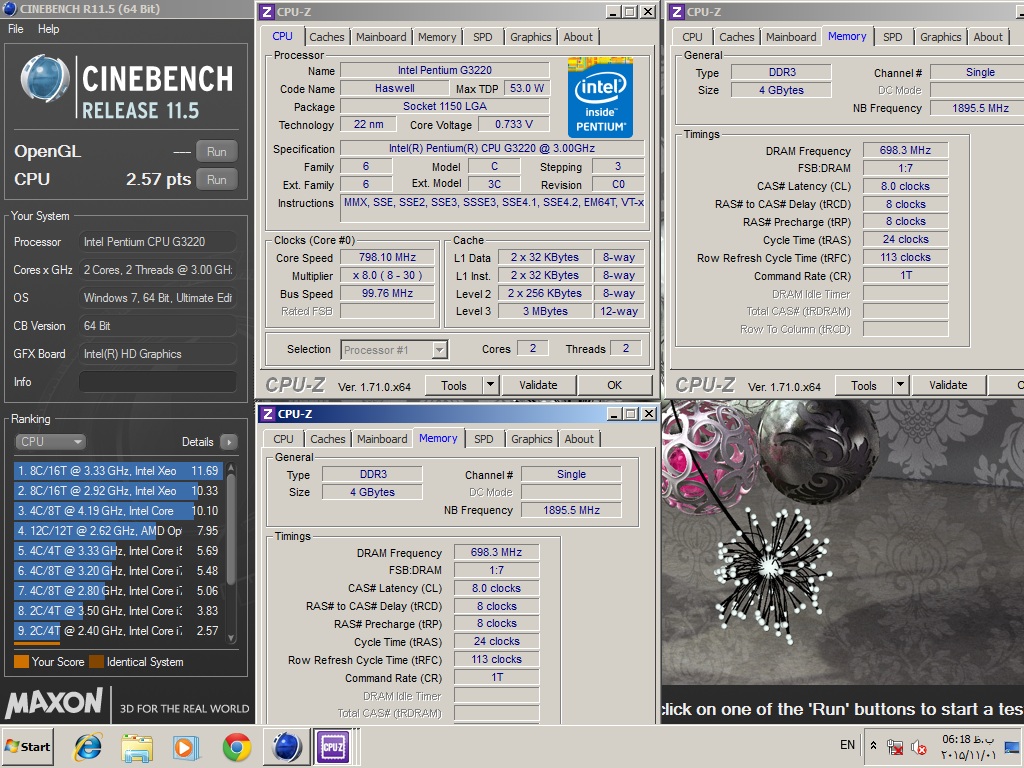
Task: Click the taskbar clock showing 06:18
Action: tap(968, 747)
